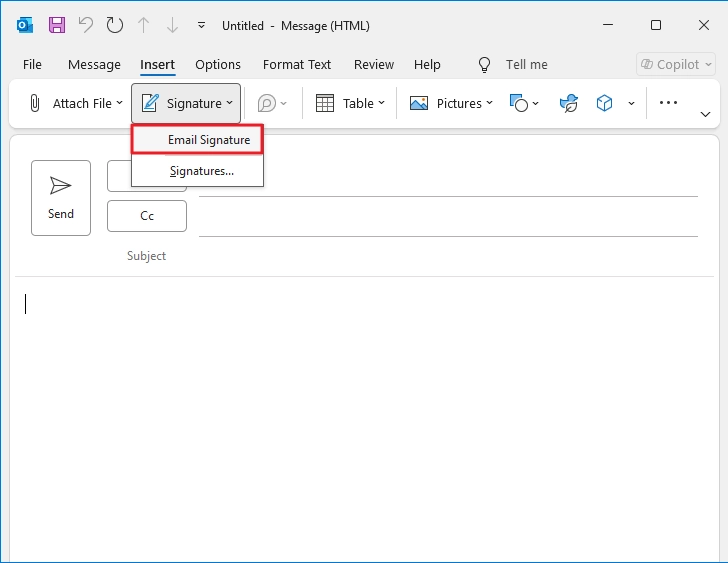728x563 pixels.
Task: Click the Tell me search field
Action: pyautogui.click(x=526, y=65)
